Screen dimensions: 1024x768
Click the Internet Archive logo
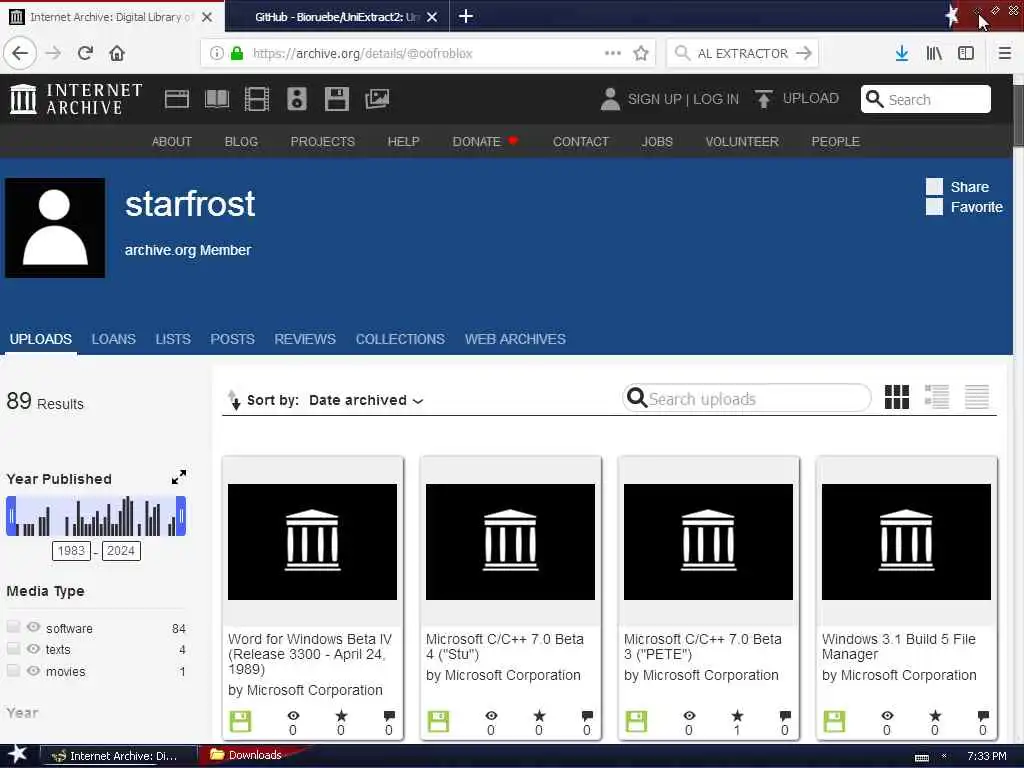click(x=76, y=99)
